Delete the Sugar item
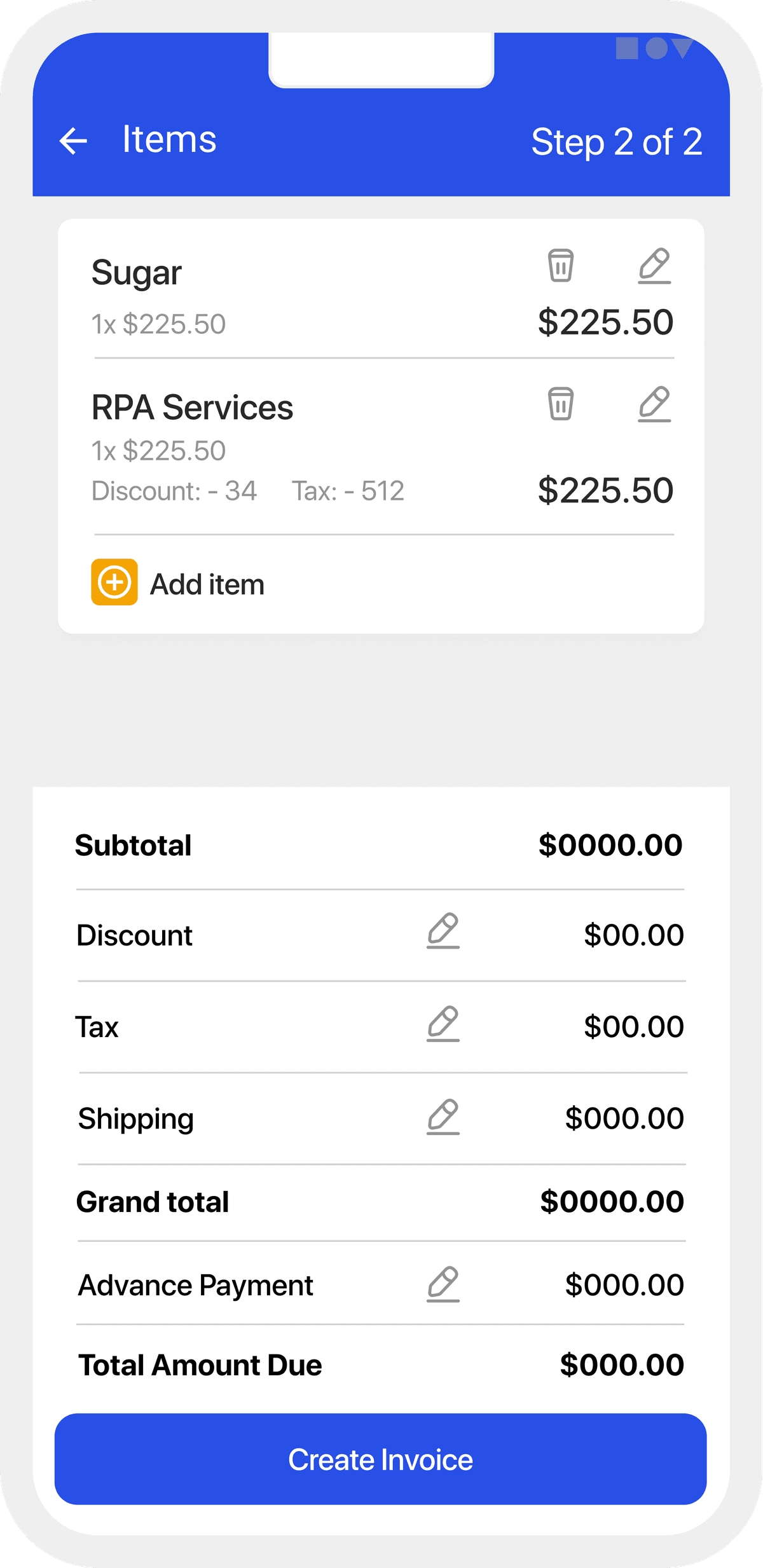This screenshot has height=1568, width=763. (560, 265)
